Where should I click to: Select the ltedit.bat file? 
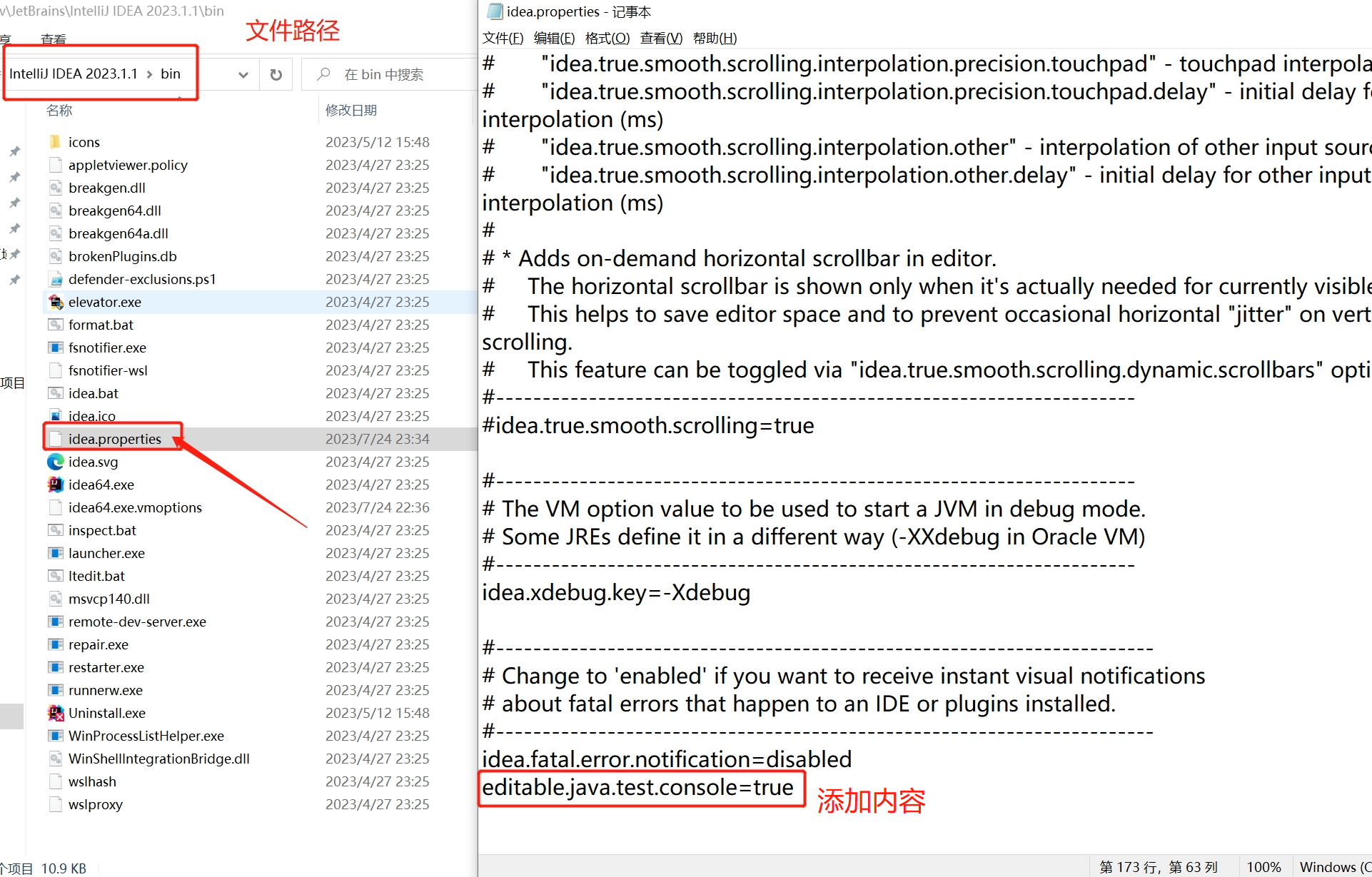(x=96, y=576)
